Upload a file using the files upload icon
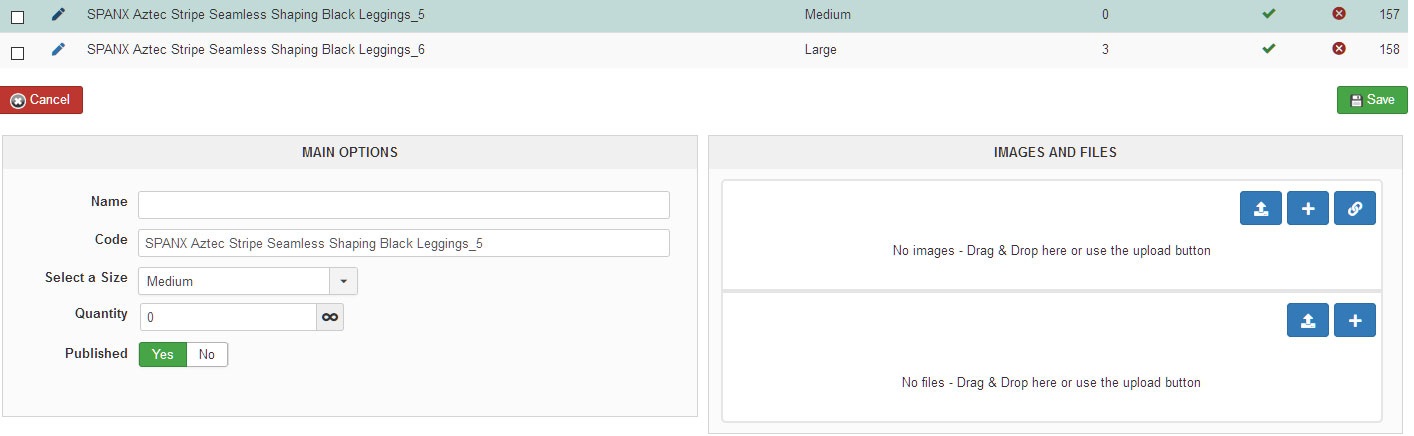Screen dimensions: 1414x436 [1308, 320]
